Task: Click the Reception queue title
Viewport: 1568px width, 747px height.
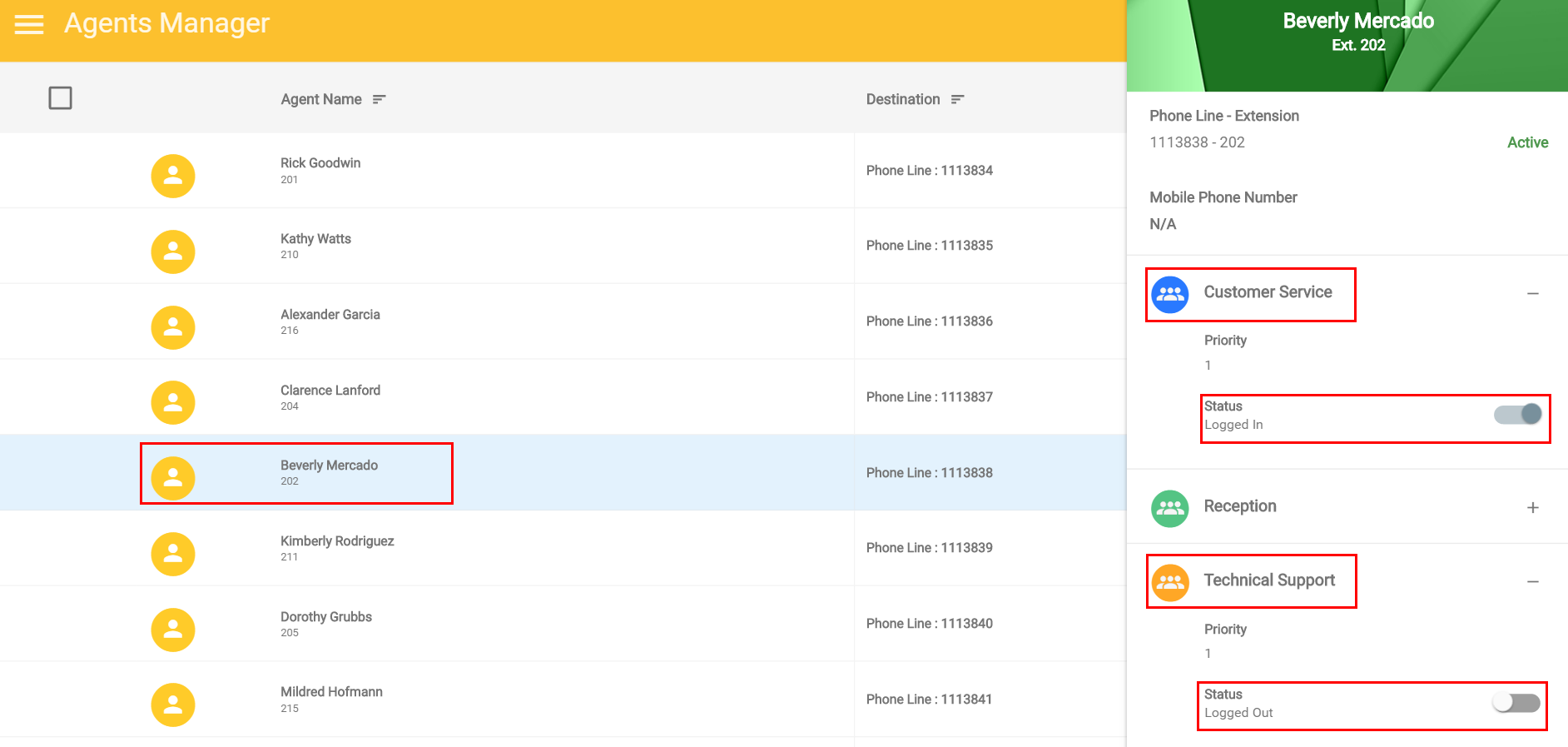Action: (1240, 506)
